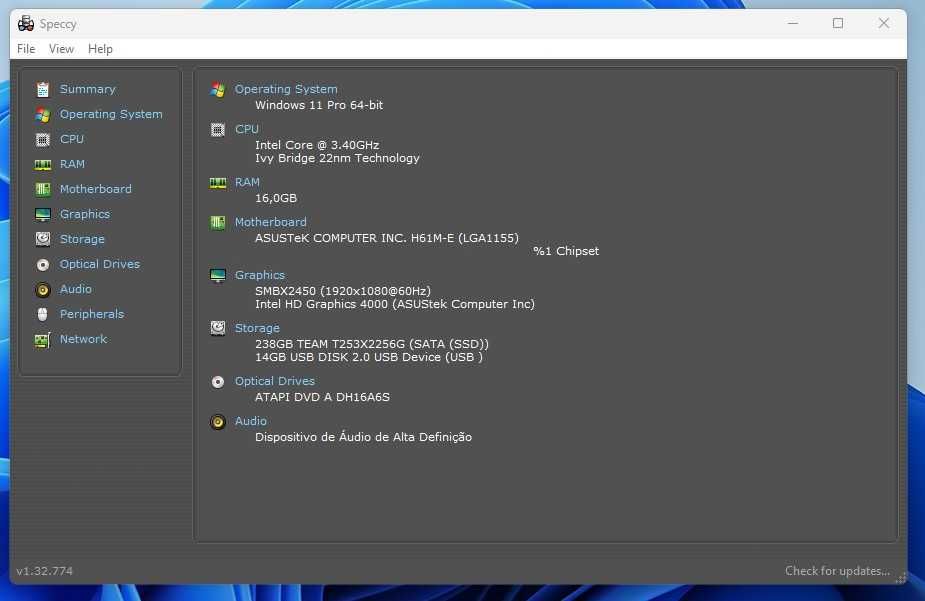Click ASUSTeK COMPUTER INC. H61M-E text
The image size is (925, 601).
click(x=387, y=238)
